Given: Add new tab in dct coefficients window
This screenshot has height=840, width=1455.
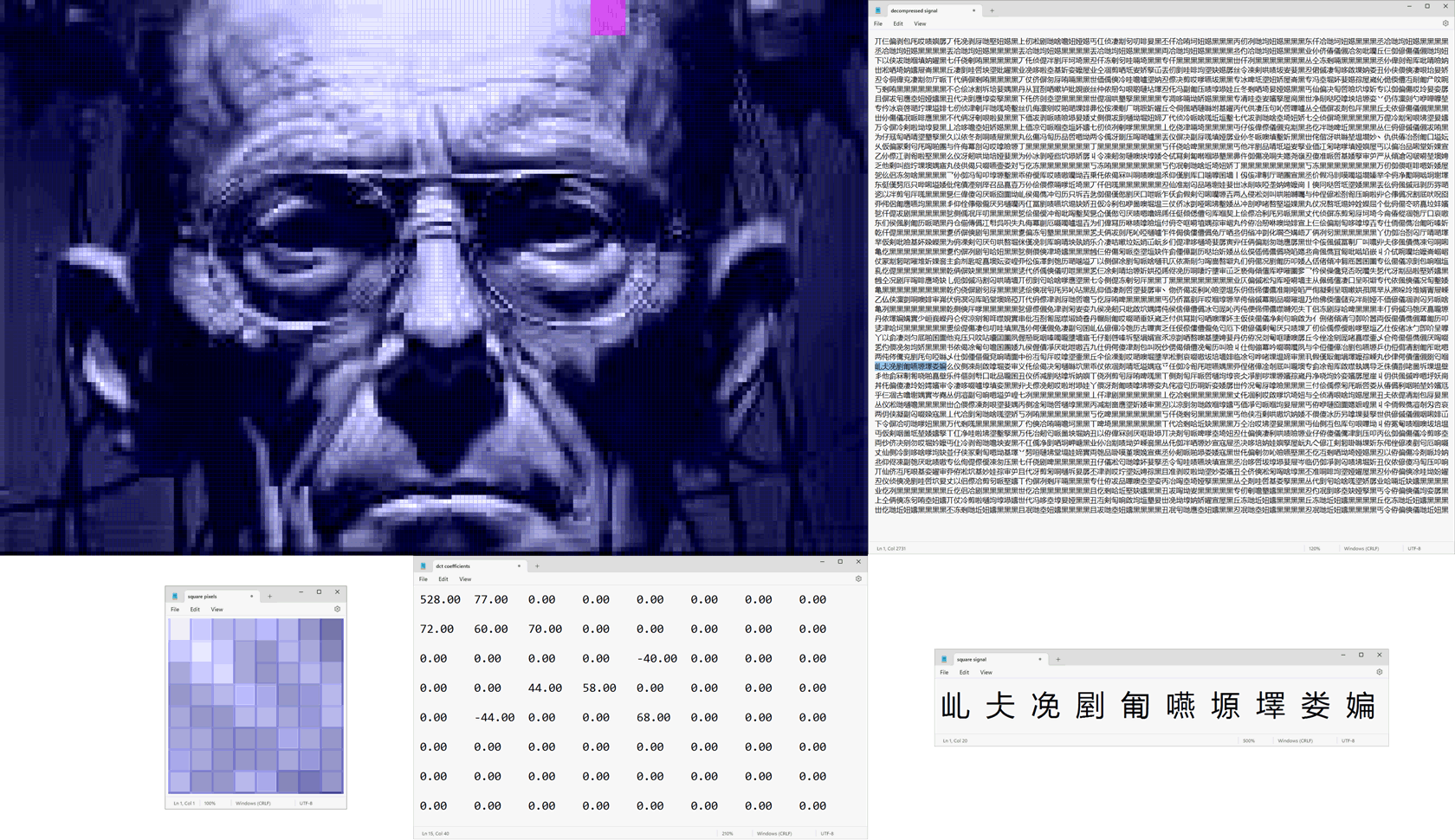Looking at the screenshot, I should (x=537, y=565).
